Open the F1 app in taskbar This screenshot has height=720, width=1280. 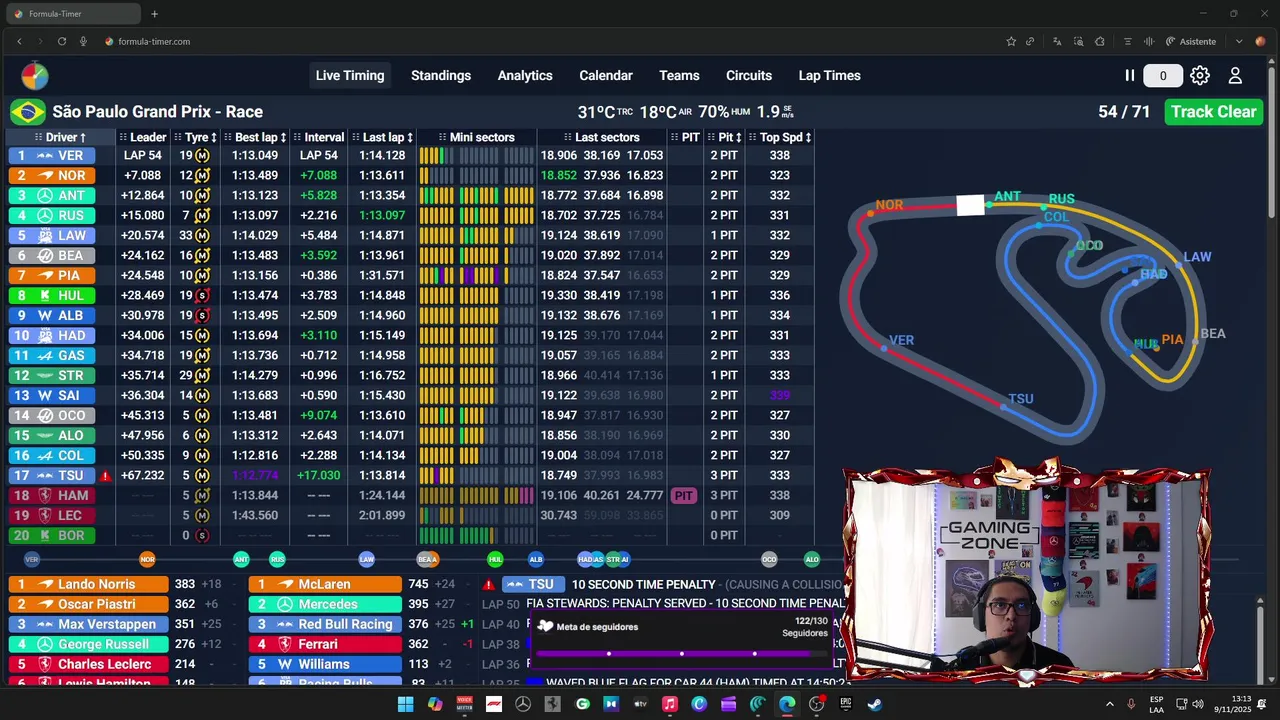[494, 704]
